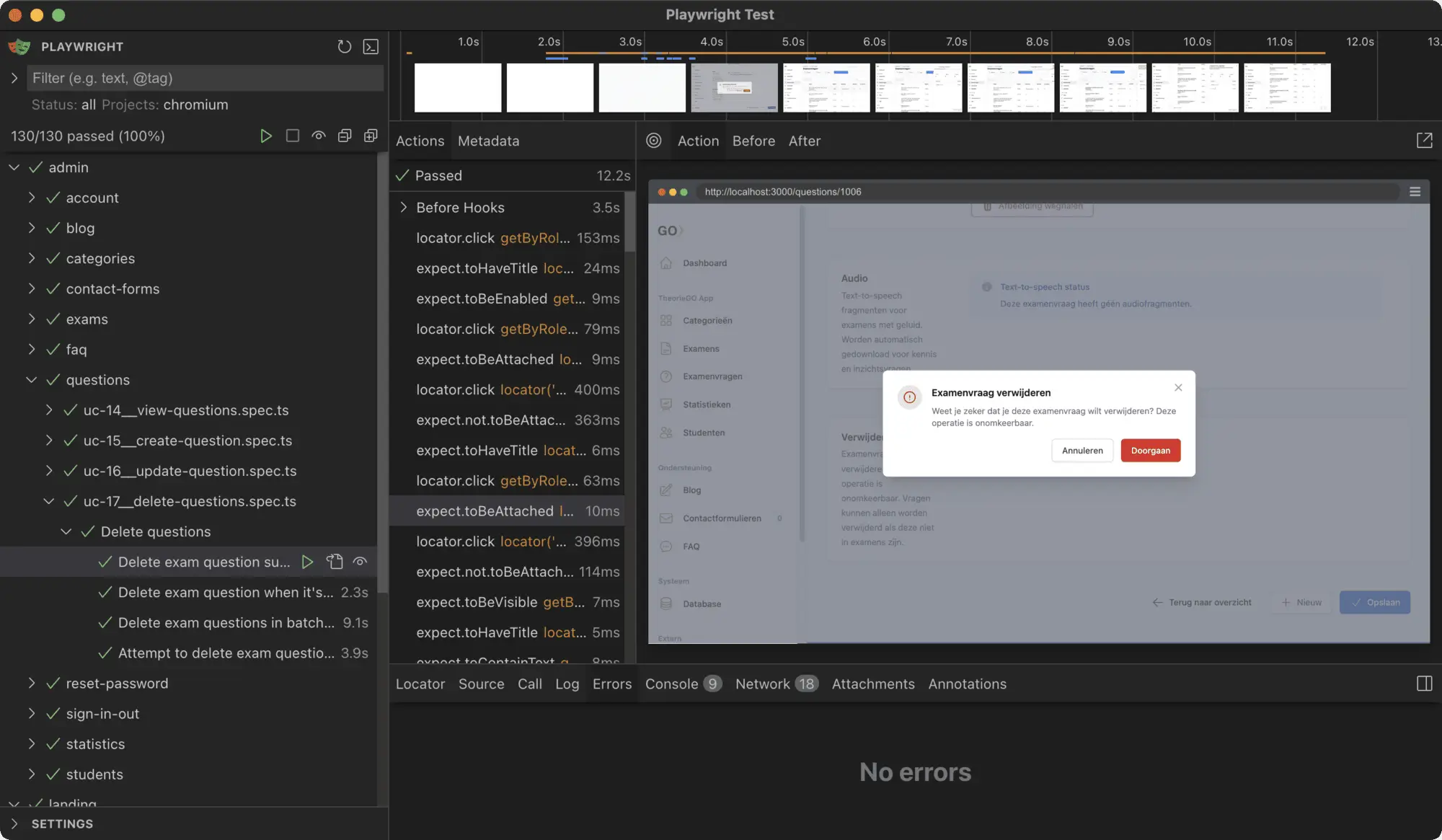Expand the account test group
The image size is (1442, 840).
click(x=32, y=198)
